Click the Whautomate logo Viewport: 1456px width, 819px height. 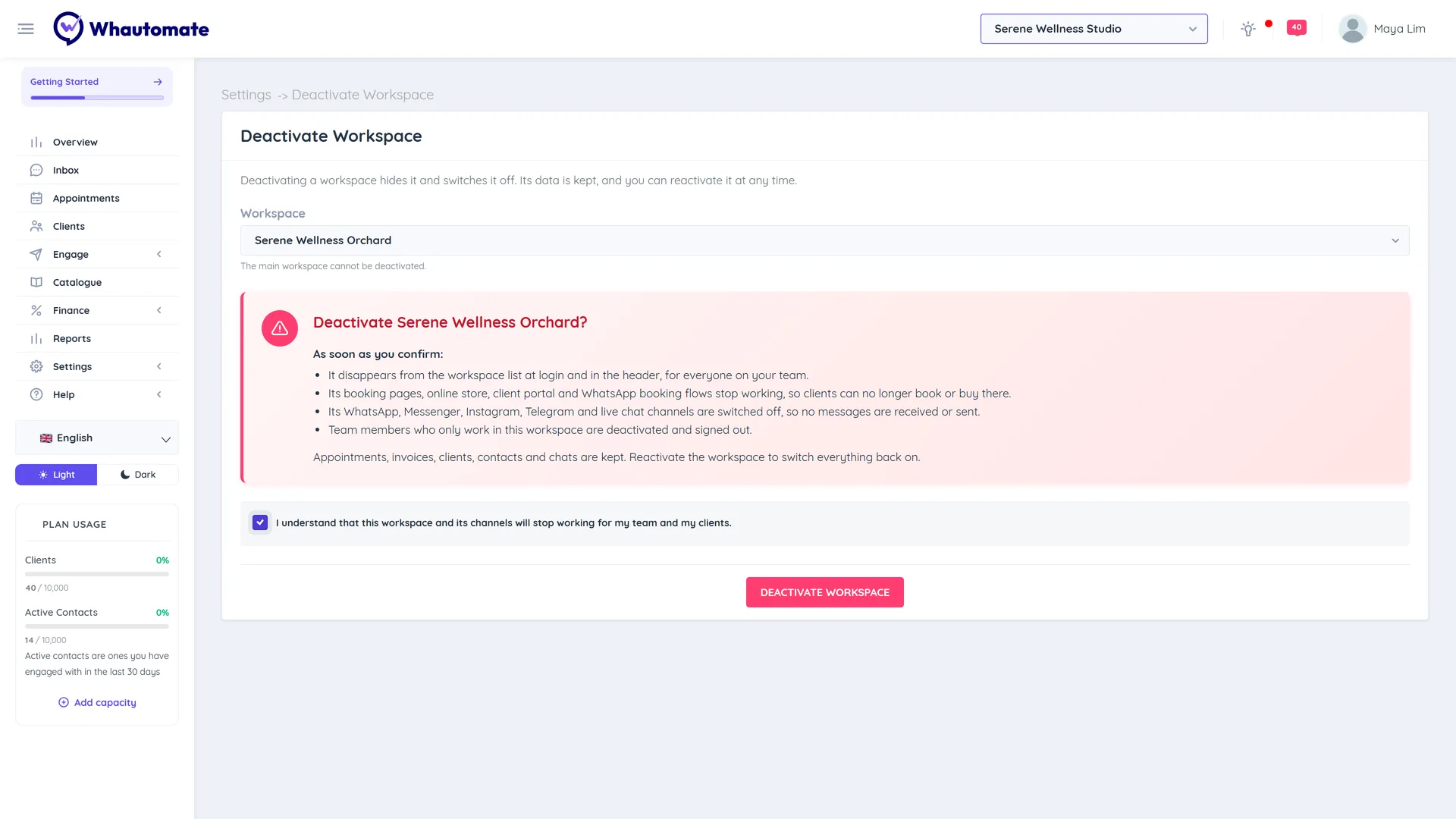click(x=131, y=29)
